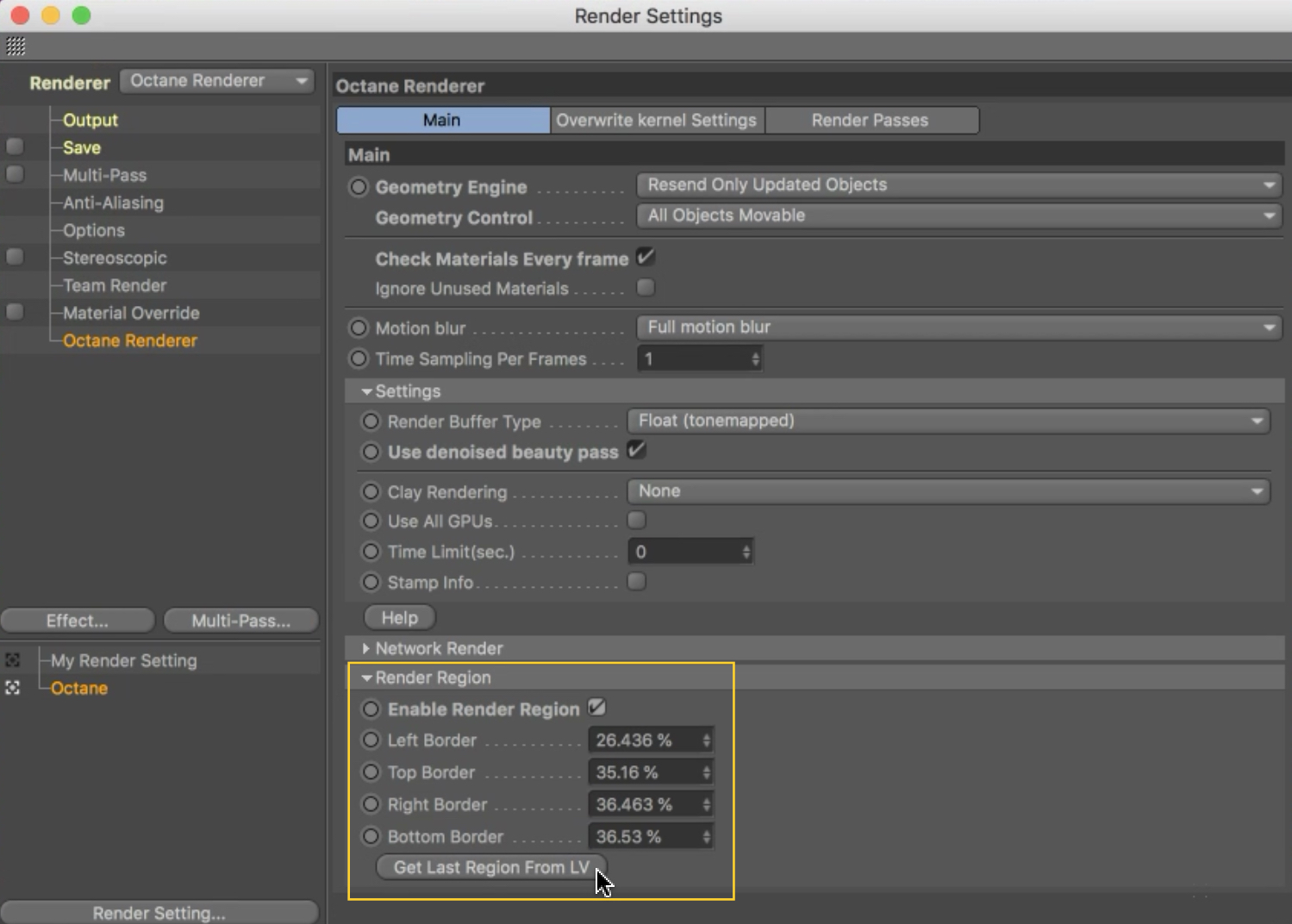Collapse the Render Region section
The height and width of the screenshot is (924, 1292).
pyautogui.click(x=367, y=678)
